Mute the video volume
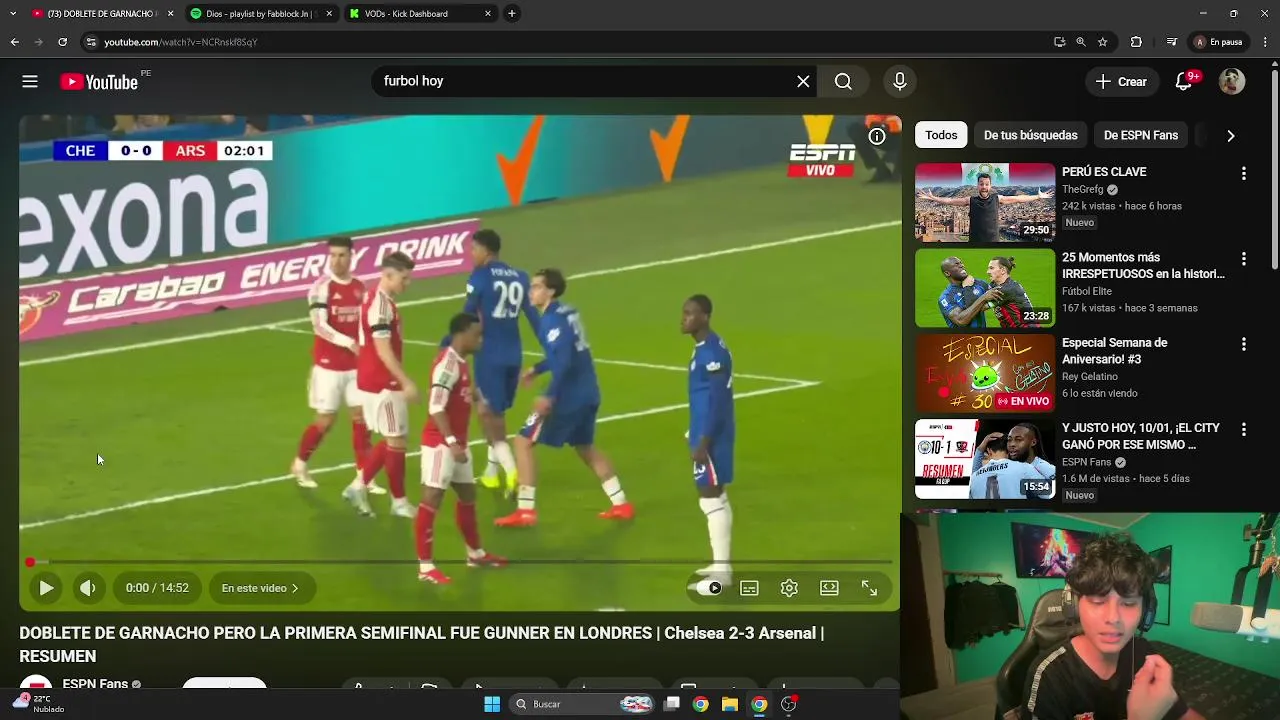Viewport: 1280px width, 720px height. [x=88, y=588]
